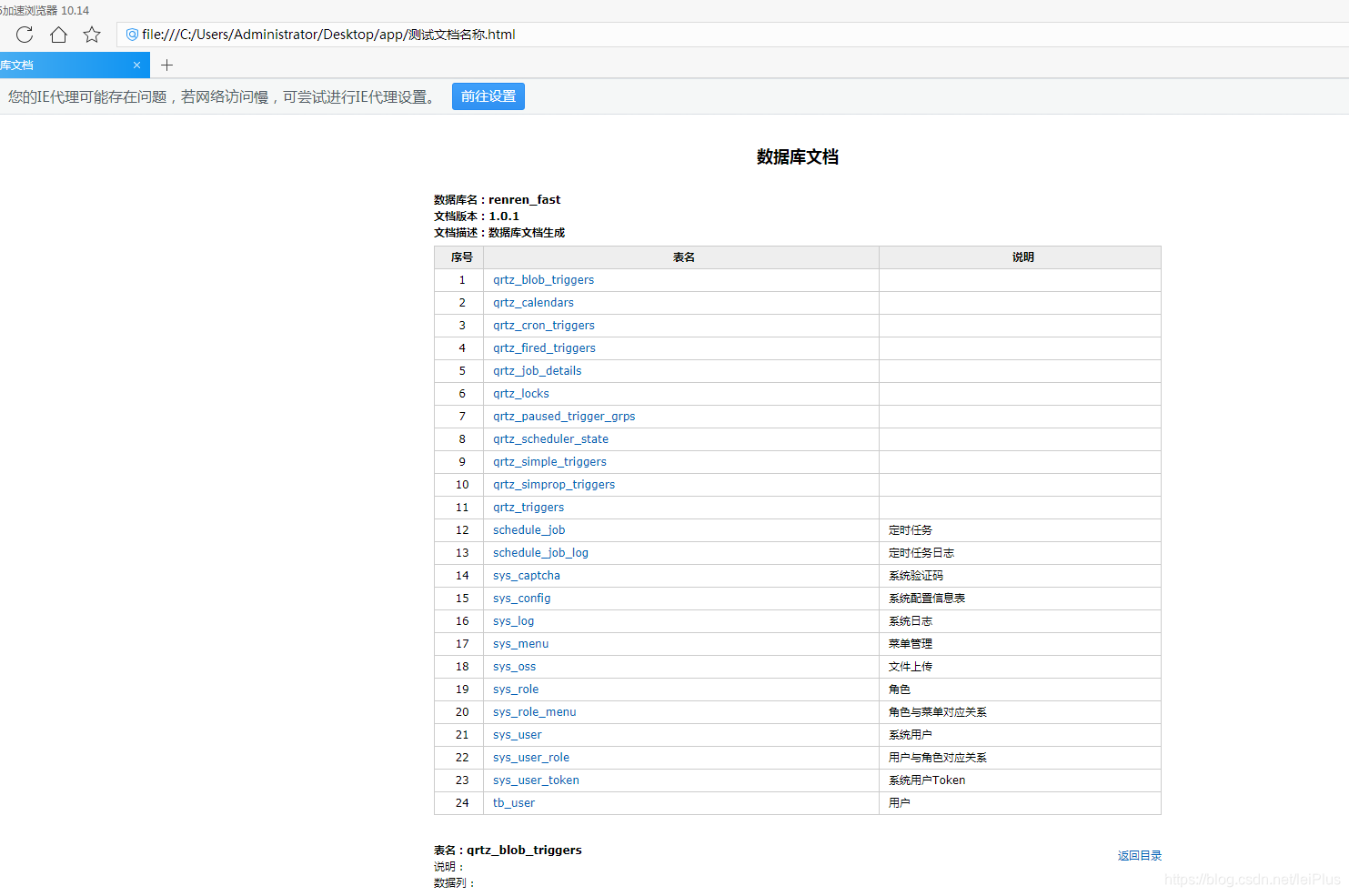Viewport: 1349px width, 896px height.
Task: Open the sys_log table link
Action: coord(513,621)
